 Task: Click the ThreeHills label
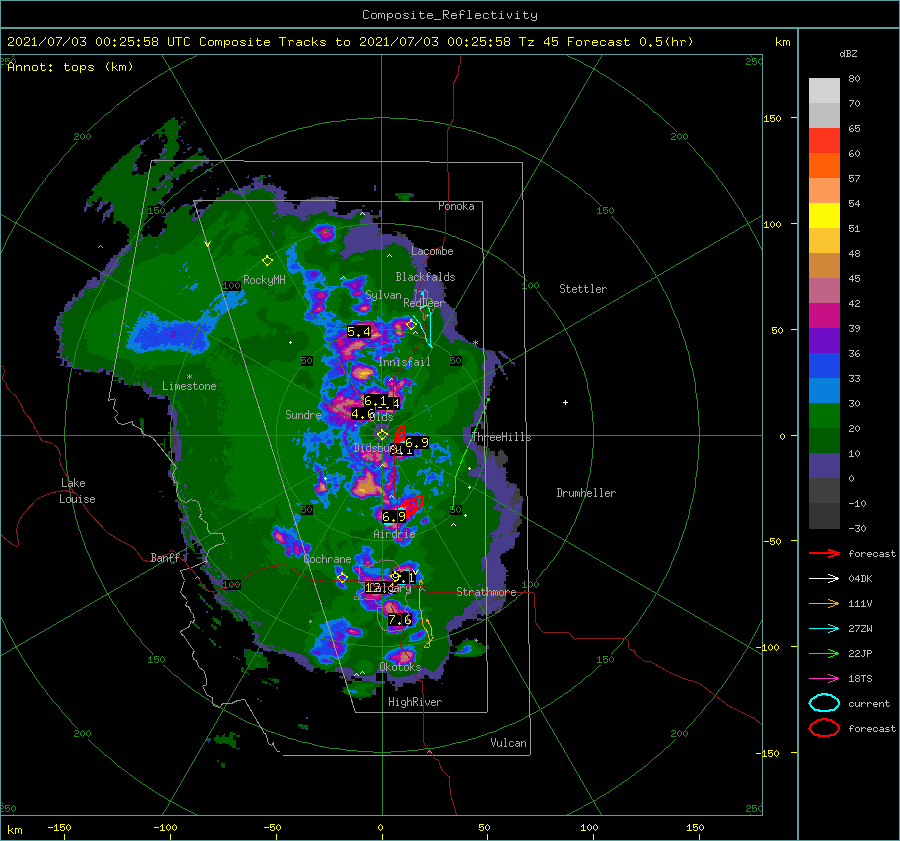pos(501,437)
